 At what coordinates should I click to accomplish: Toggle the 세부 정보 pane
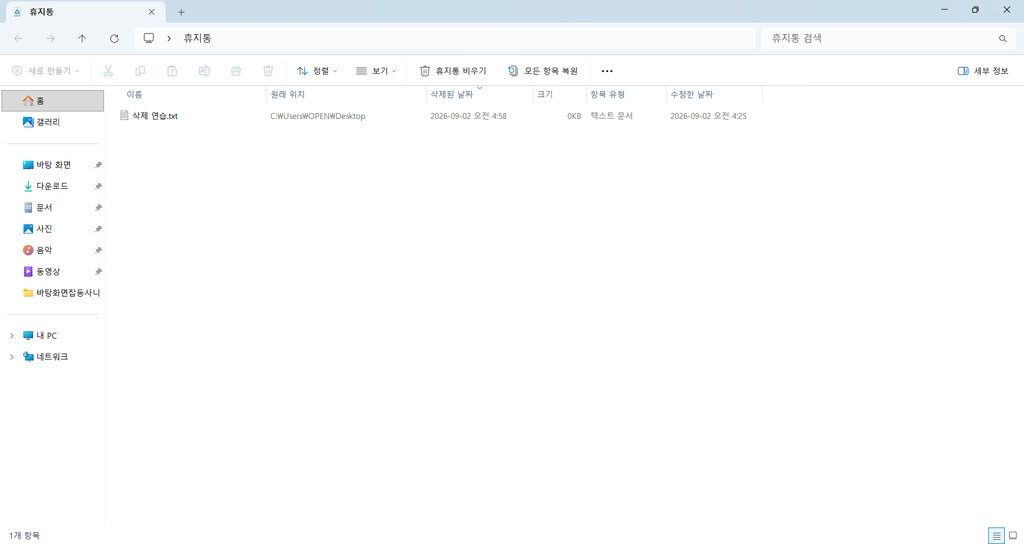coord(983,71)
